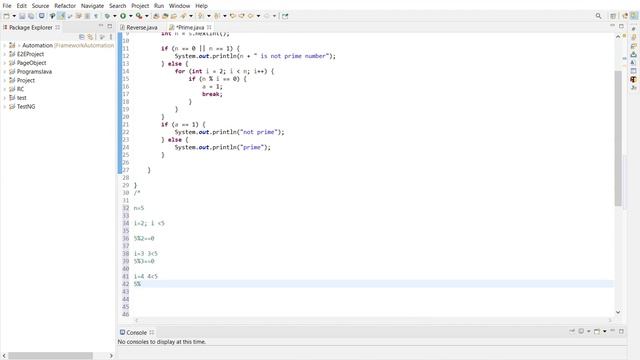
Task: Open the Open Console dropdown arrow
Action: (604, 331)
